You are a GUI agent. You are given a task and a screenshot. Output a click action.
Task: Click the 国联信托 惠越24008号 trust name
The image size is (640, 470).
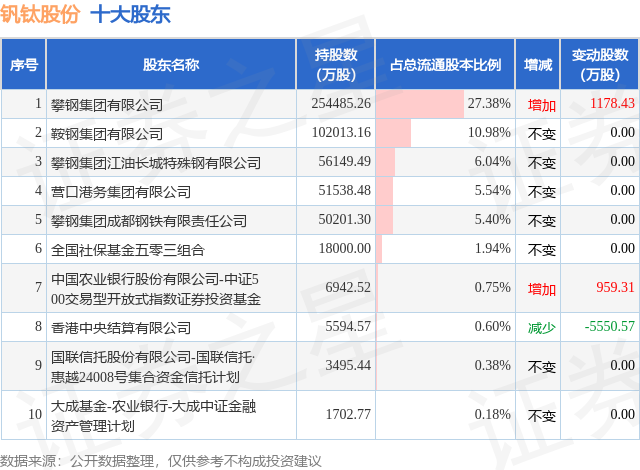pyautogui.click(x=153, y=367)
